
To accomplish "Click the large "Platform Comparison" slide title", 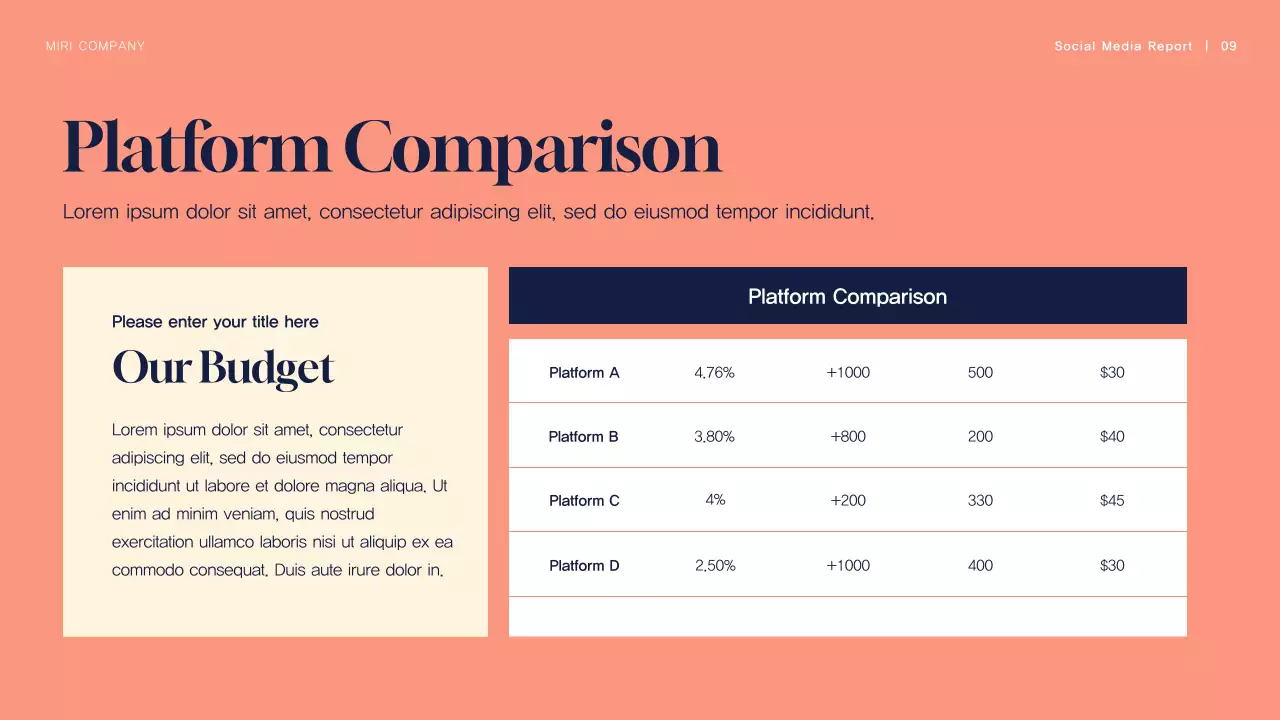I will coord(392,148).
